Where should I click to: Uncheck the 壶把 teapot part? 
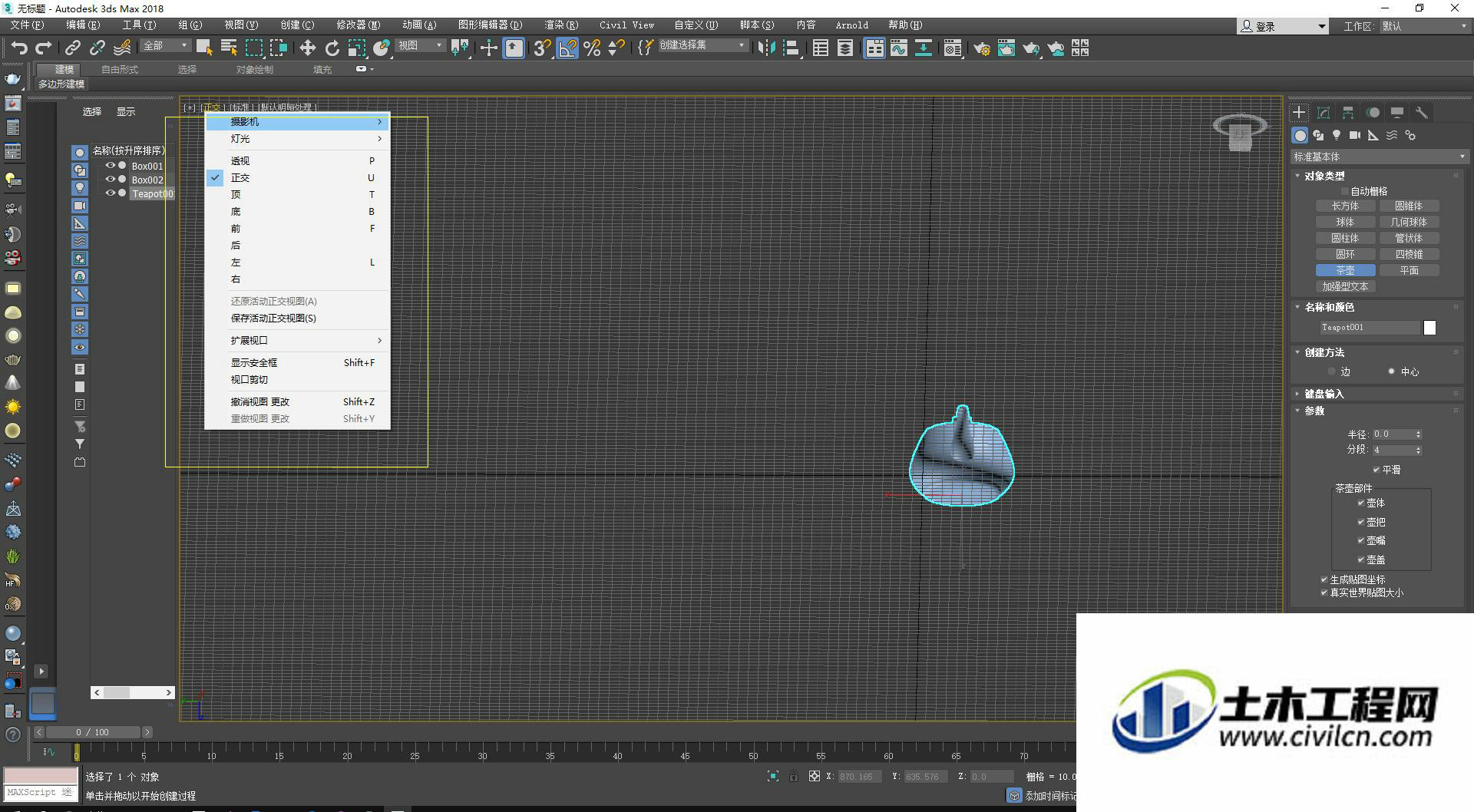pos(1361,522)
